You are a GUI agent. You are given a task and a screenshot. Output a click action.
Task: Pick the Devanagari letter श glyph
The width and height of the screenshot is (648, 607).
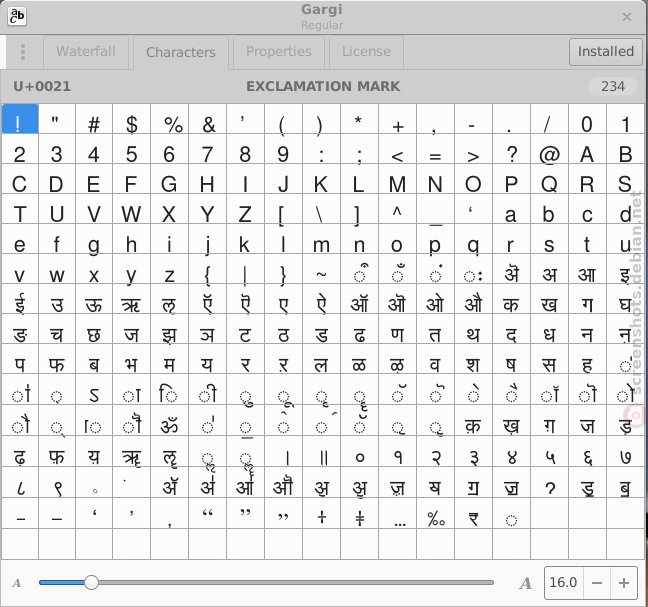tap(474, 359)
